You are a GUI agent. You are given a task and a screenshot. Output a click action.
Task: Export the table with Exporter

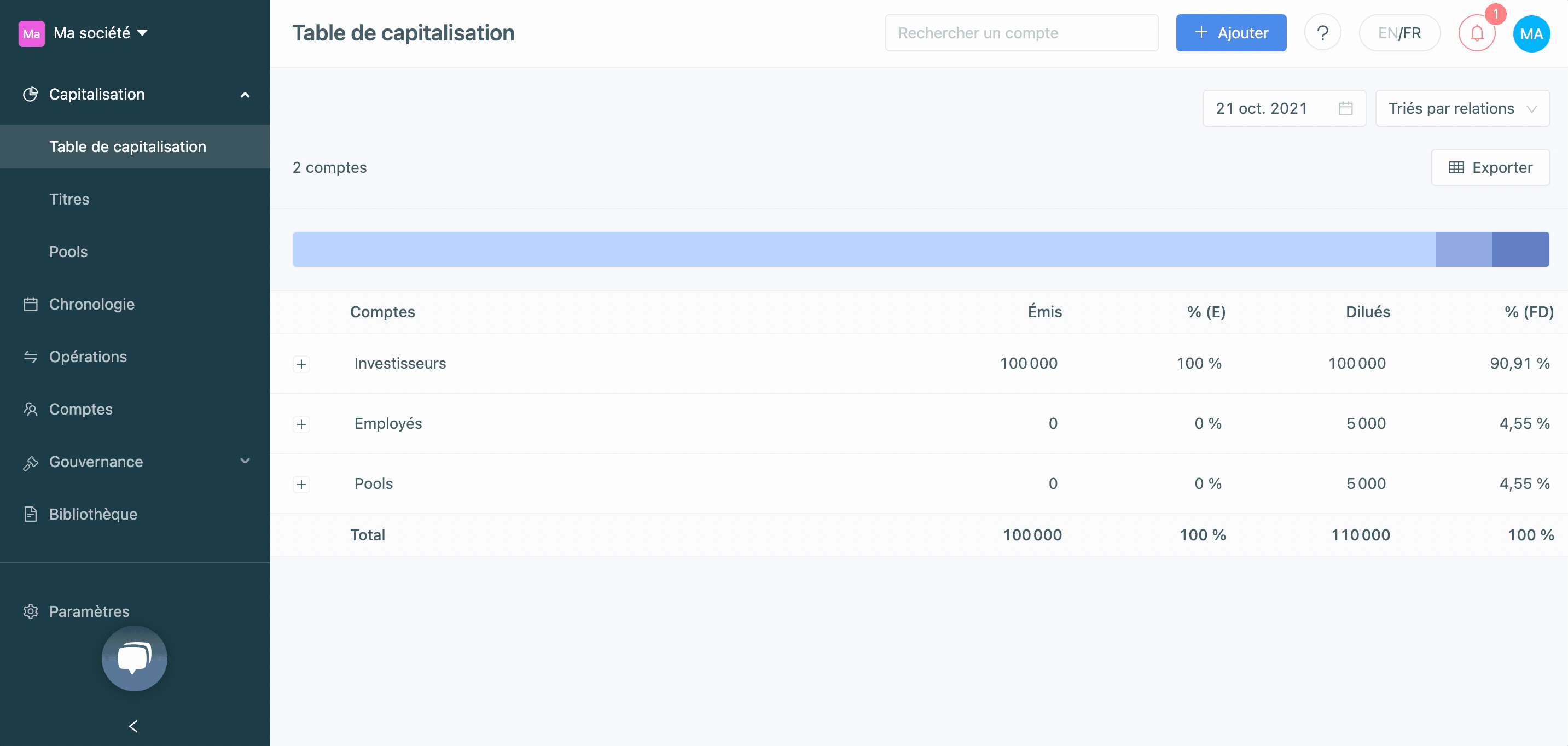click(1491, 167)
